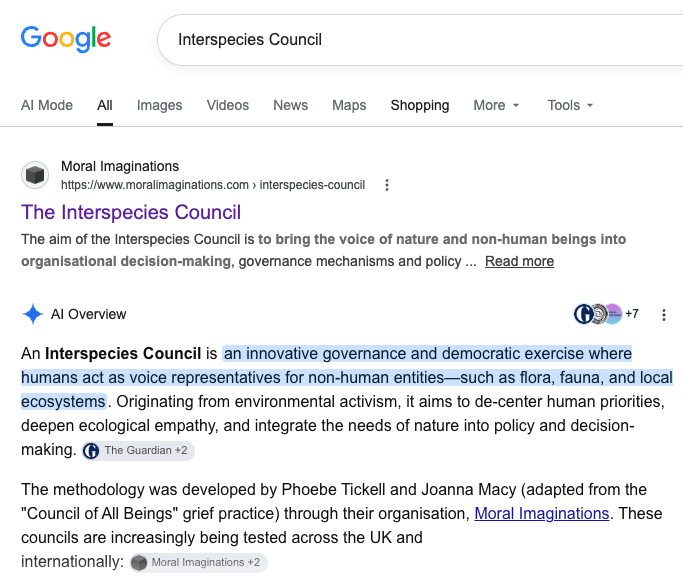Open the Images tab
The width and height of the screenshot is (683, 581).
(x=159, y=105)
